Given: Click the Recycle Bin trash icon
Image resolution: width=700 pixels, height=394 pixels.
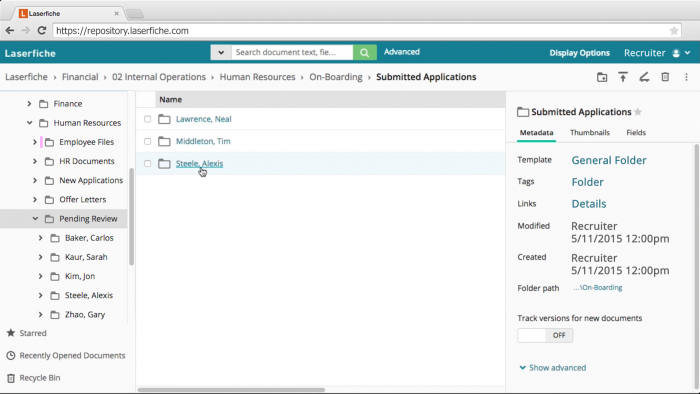Looking at the screenshot, I should tap(11, 378).
